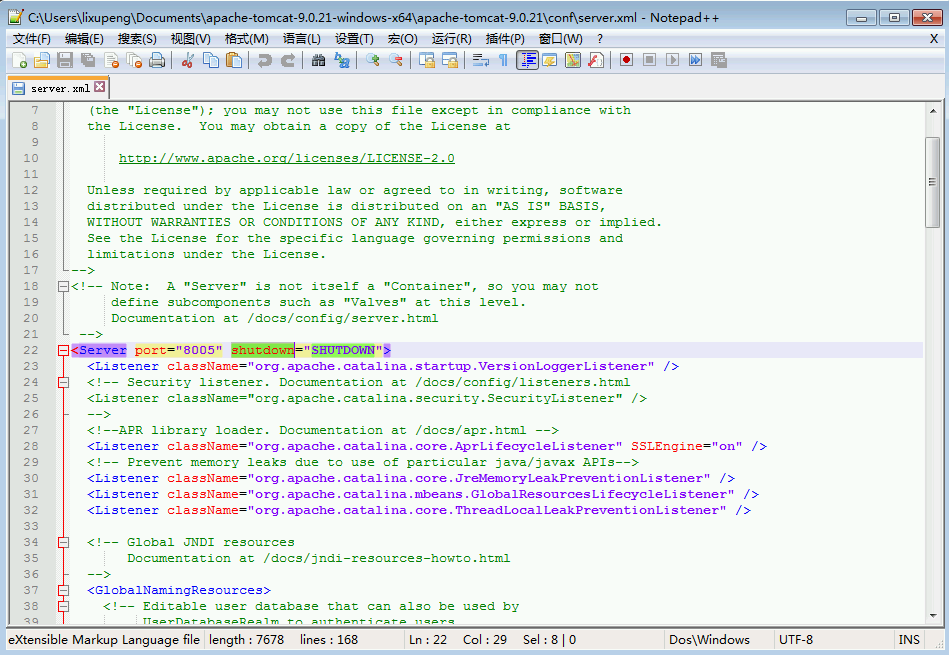Open the 文件(F) menu
Image resolution: width=949 pixels, height=655 pixels.
tap(32, 39)
